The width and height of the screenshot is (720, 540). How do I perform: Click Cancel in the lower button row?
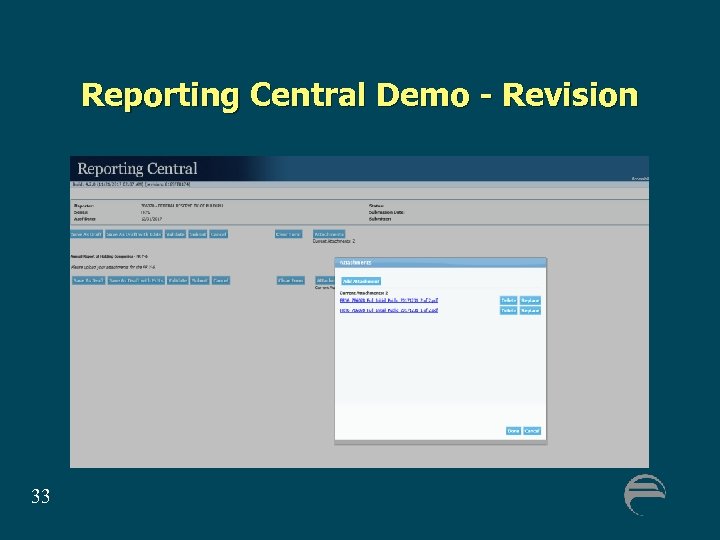tap(221, 281)
